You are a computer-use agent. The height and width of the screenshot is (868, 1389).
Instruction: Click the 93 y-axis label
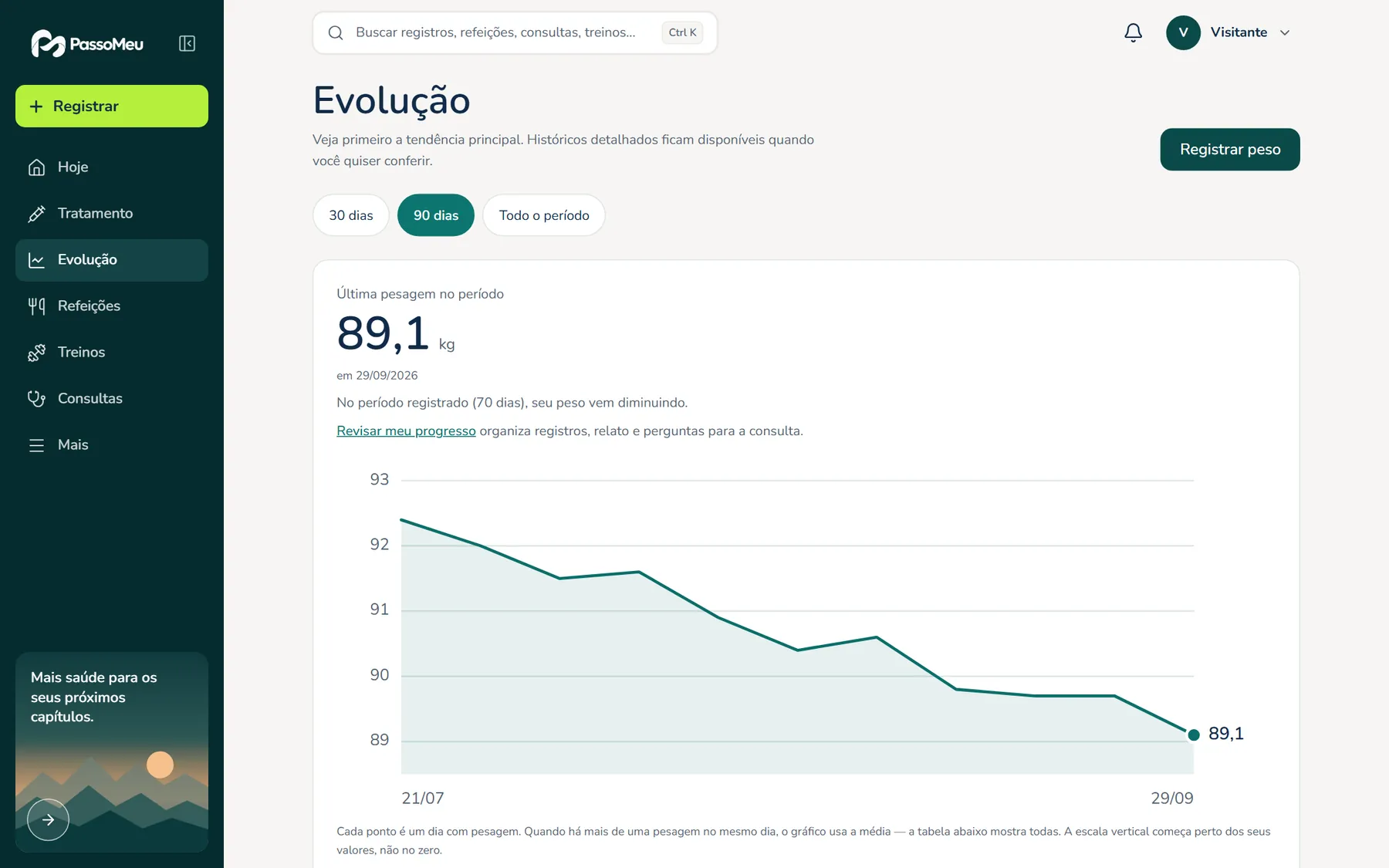click(x=380, y=480)
